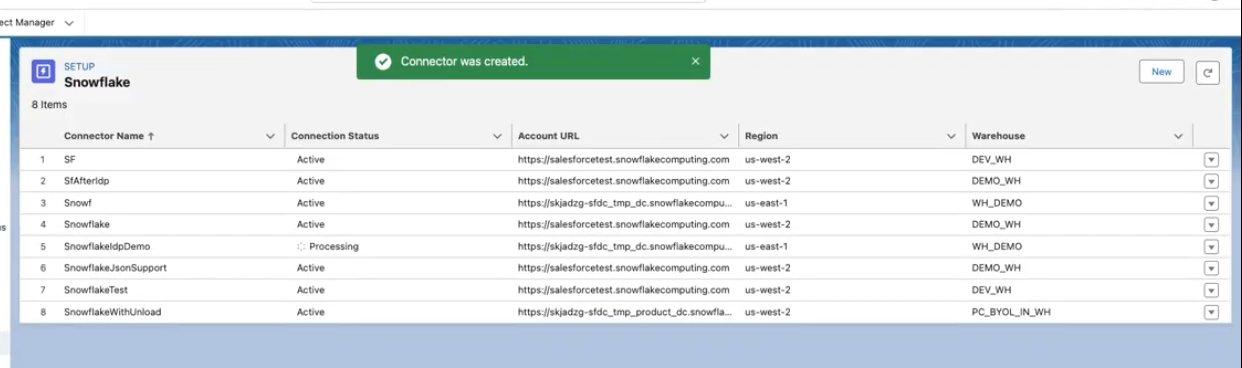Open row actions menu for SnowflakeTest
The width and height of the screenshot is (1242, 368).
pyautogui.click(x=1211, y=290)
